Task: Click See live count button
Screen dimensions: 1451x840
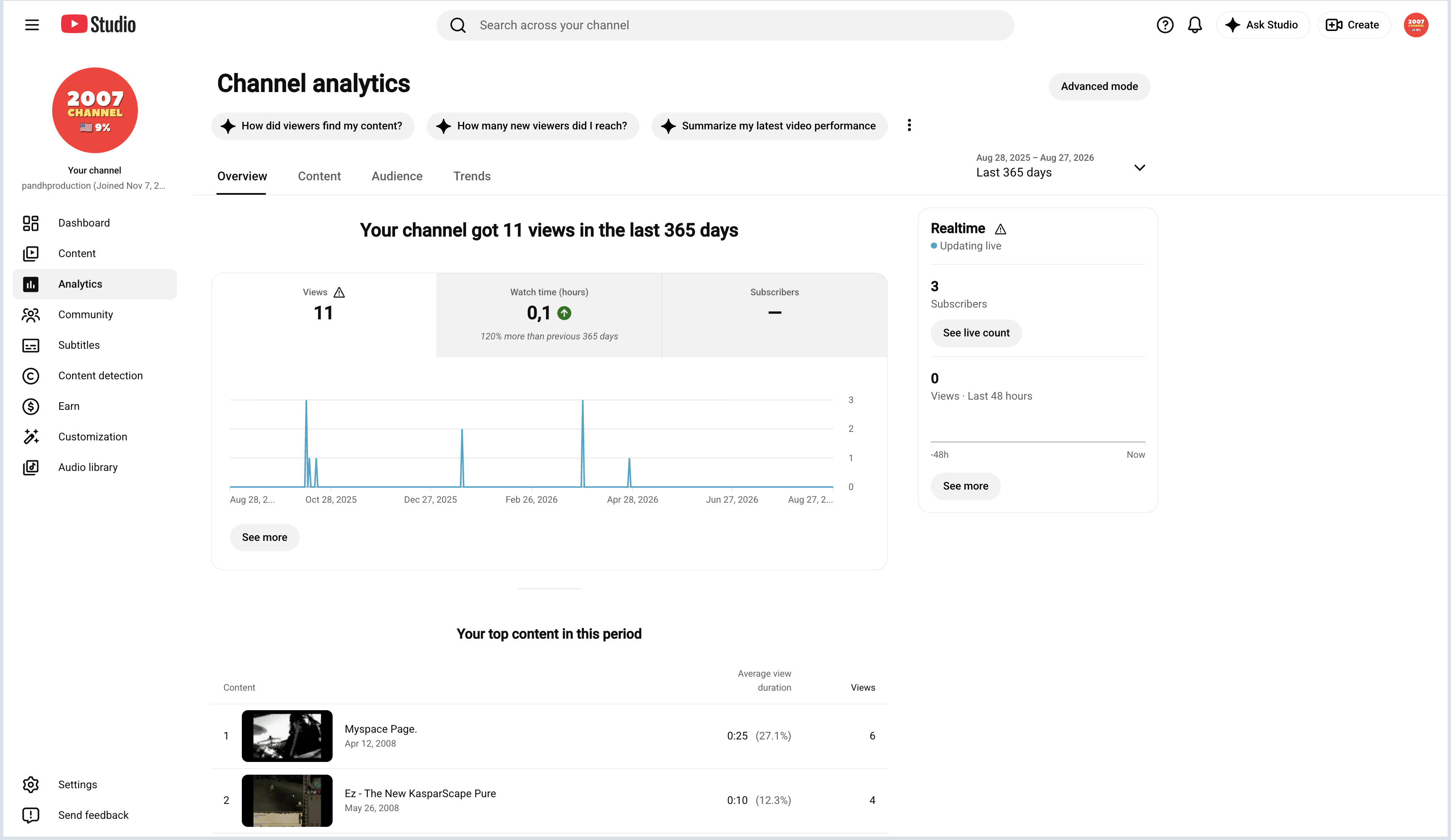Action: [976, 333]
